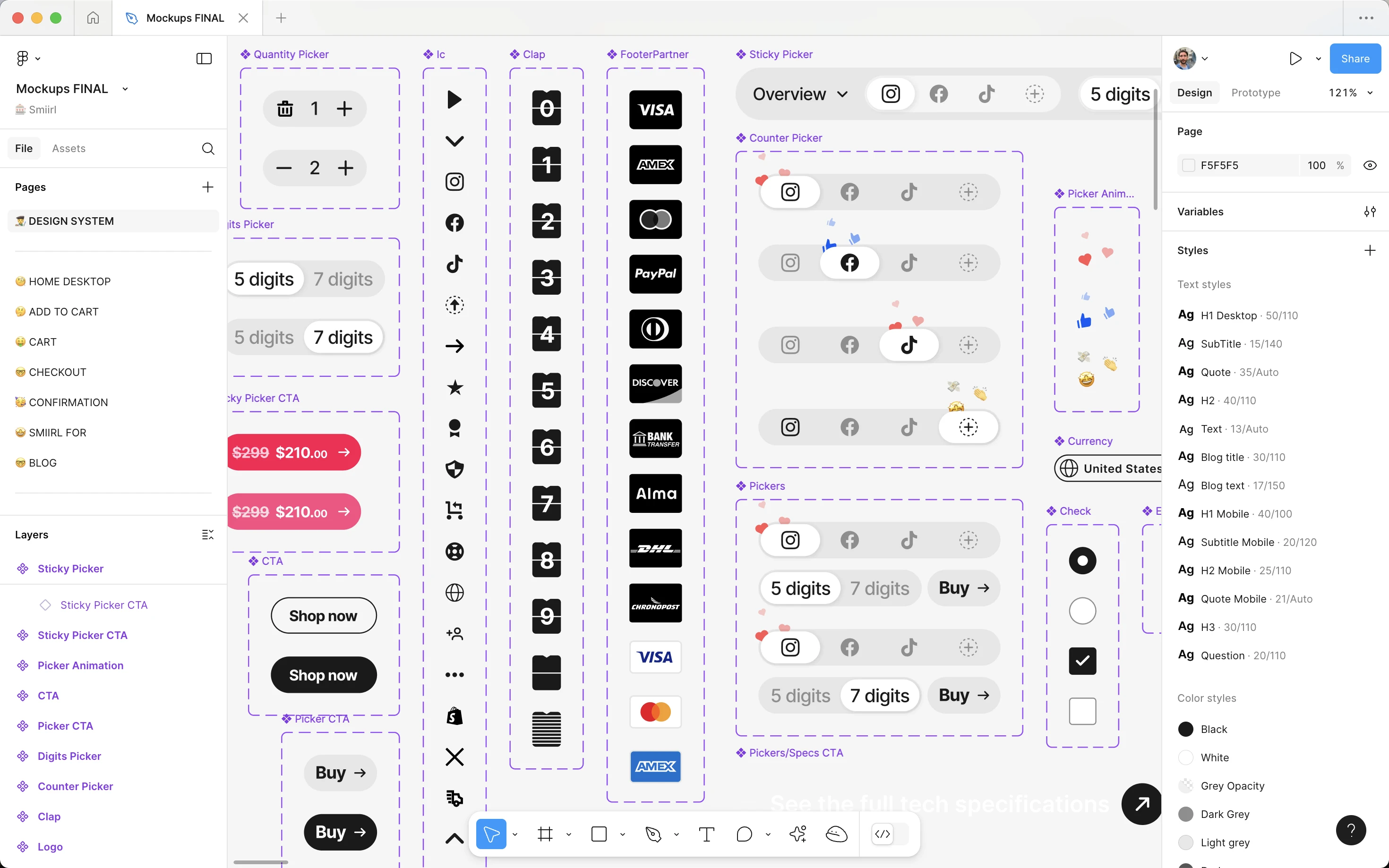Click the page color F5F5F5 swatch

(1188, 165)
